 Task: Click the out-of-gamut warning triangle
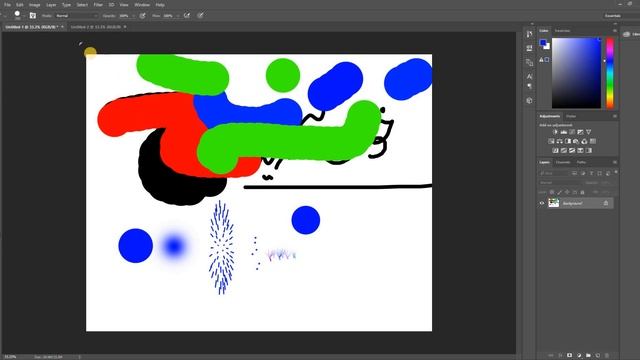pos(542,60)
